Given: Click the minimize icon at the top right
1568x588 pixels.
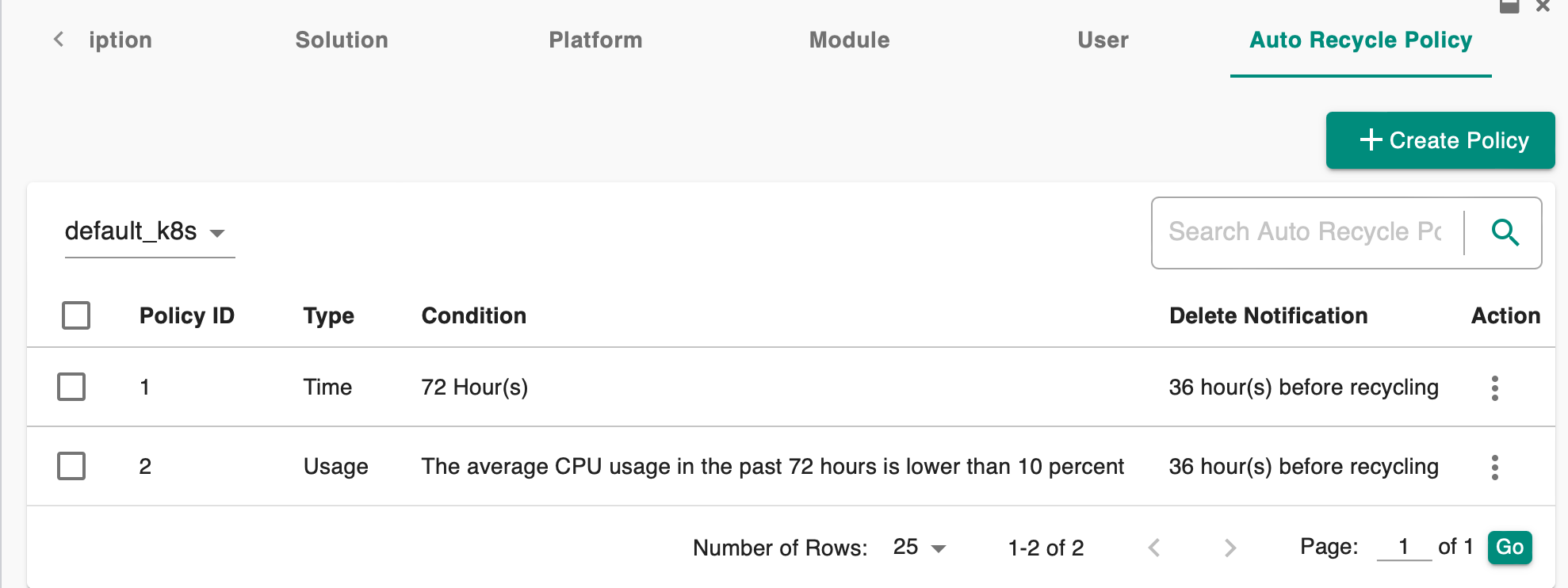Looking at the screenshot, I should pyautogui.click(x=1509, y=6).
